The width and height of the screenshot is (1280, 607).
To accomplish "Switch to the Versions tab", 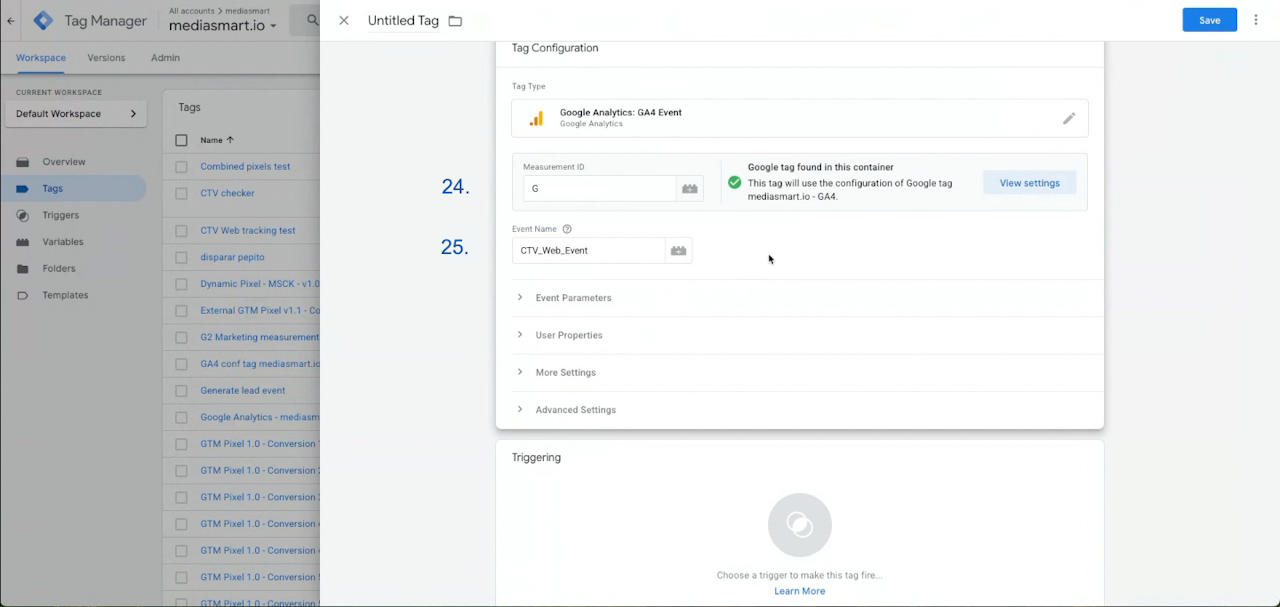I will click(106, 58).
